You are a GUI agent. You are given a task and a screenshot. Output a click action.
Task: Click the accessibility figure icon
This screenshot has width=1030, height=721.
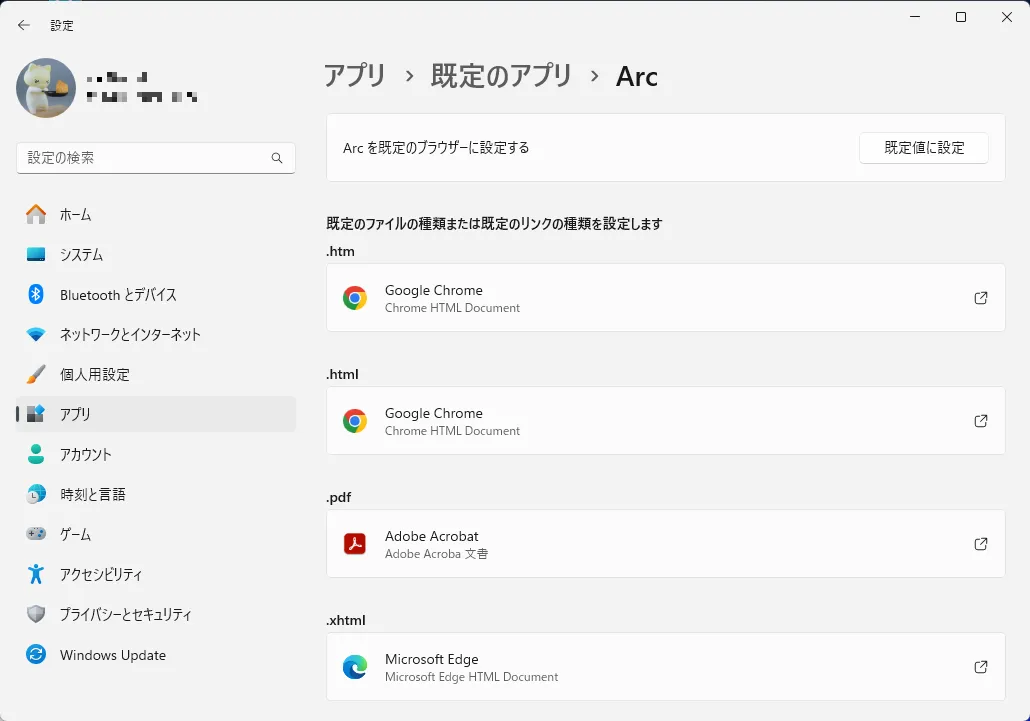(x=36, y=574)
